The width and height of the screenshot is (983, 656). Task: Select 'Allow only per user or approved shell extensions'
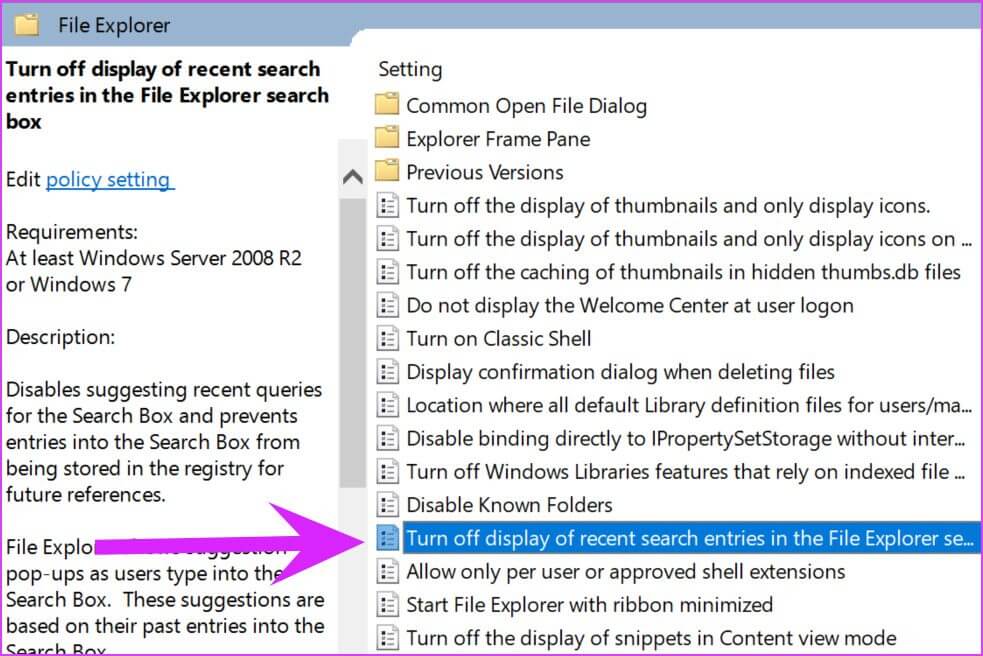[x=625, y=571]
